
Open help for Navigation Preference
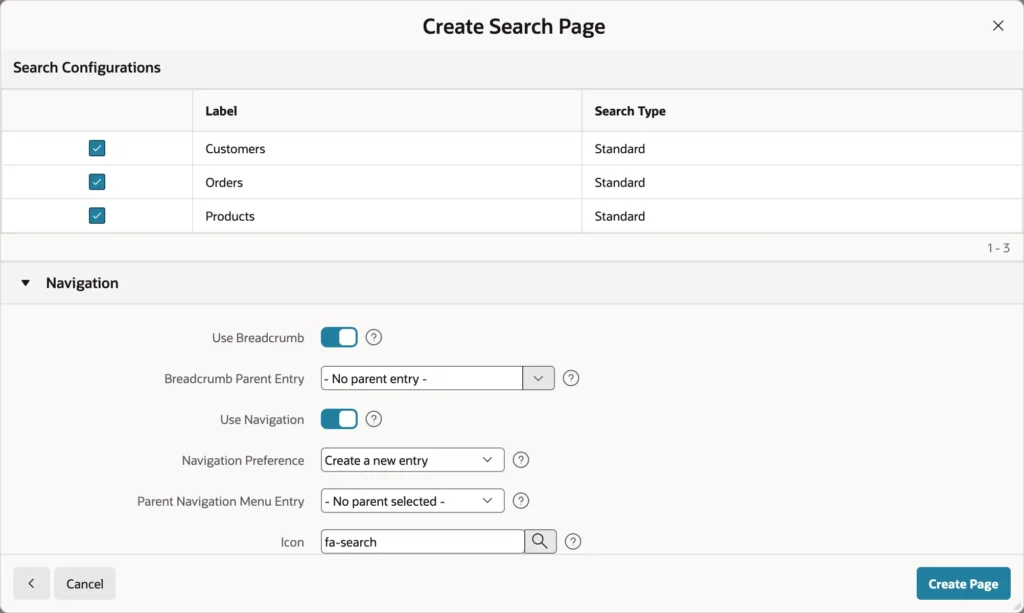pos(520,460)
